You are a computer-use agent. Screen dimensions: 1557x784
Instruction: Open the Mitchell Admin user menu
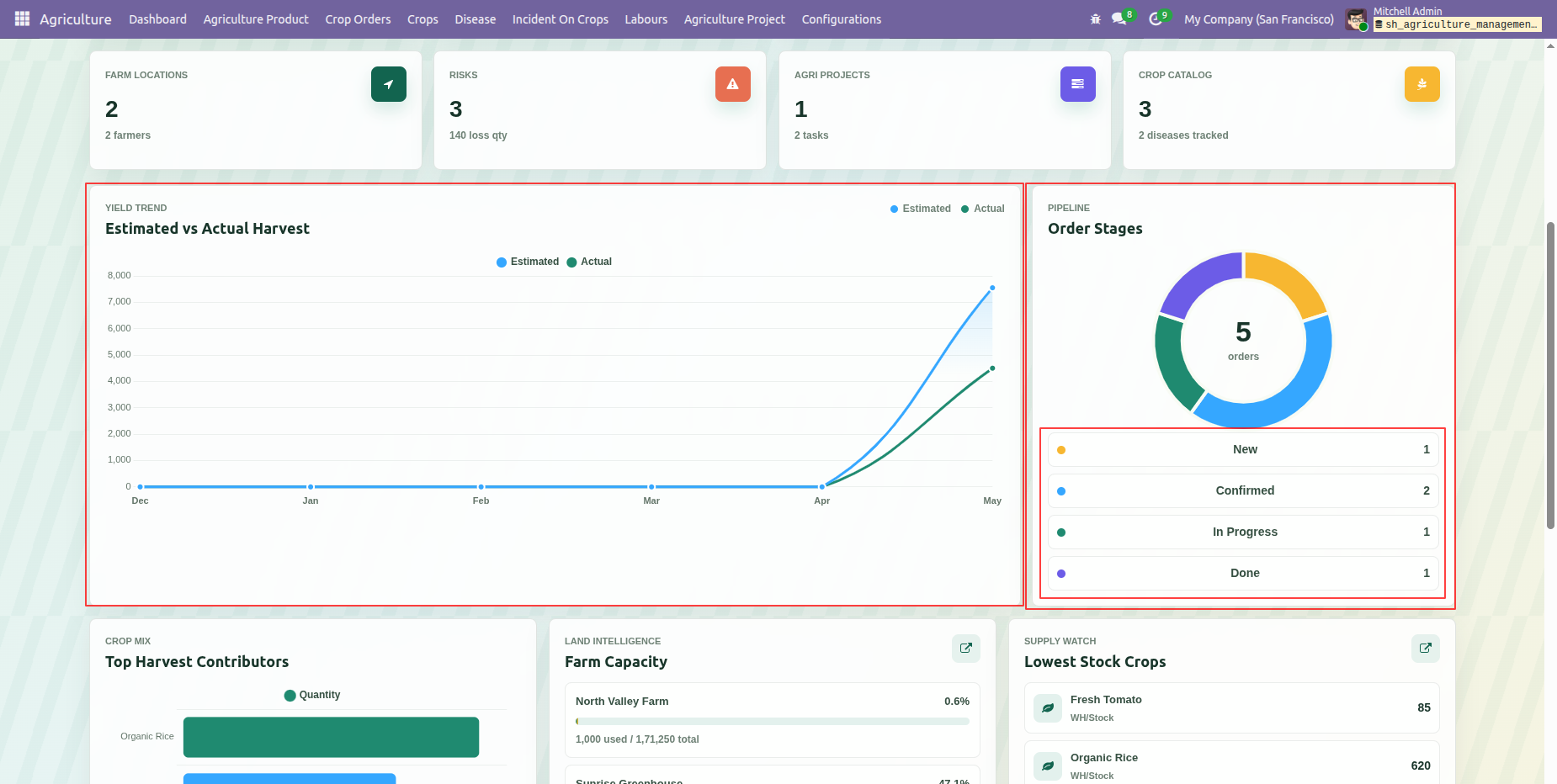click(1444, 19)
